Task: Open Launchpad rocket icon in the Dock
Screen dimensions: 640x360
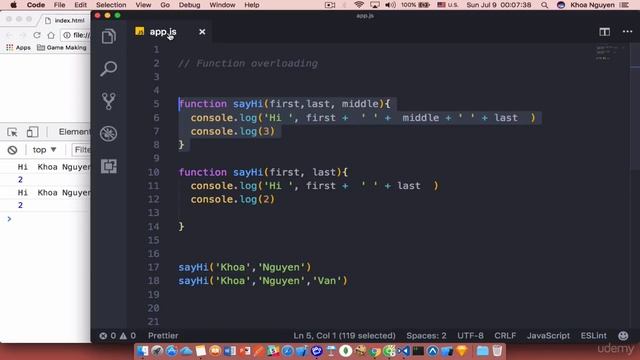Action: point(157,351)
